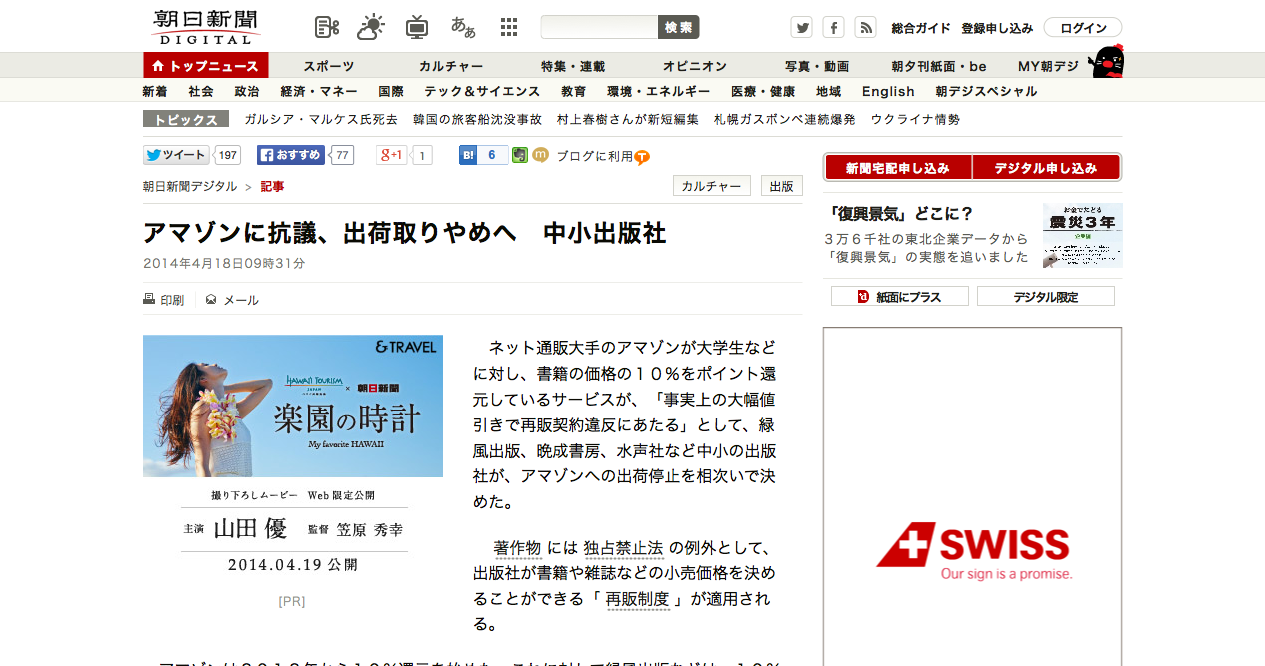Open the SWISS airline advertisement
The height and width of the screenshot is (666, 1265).
click(972, 497)
